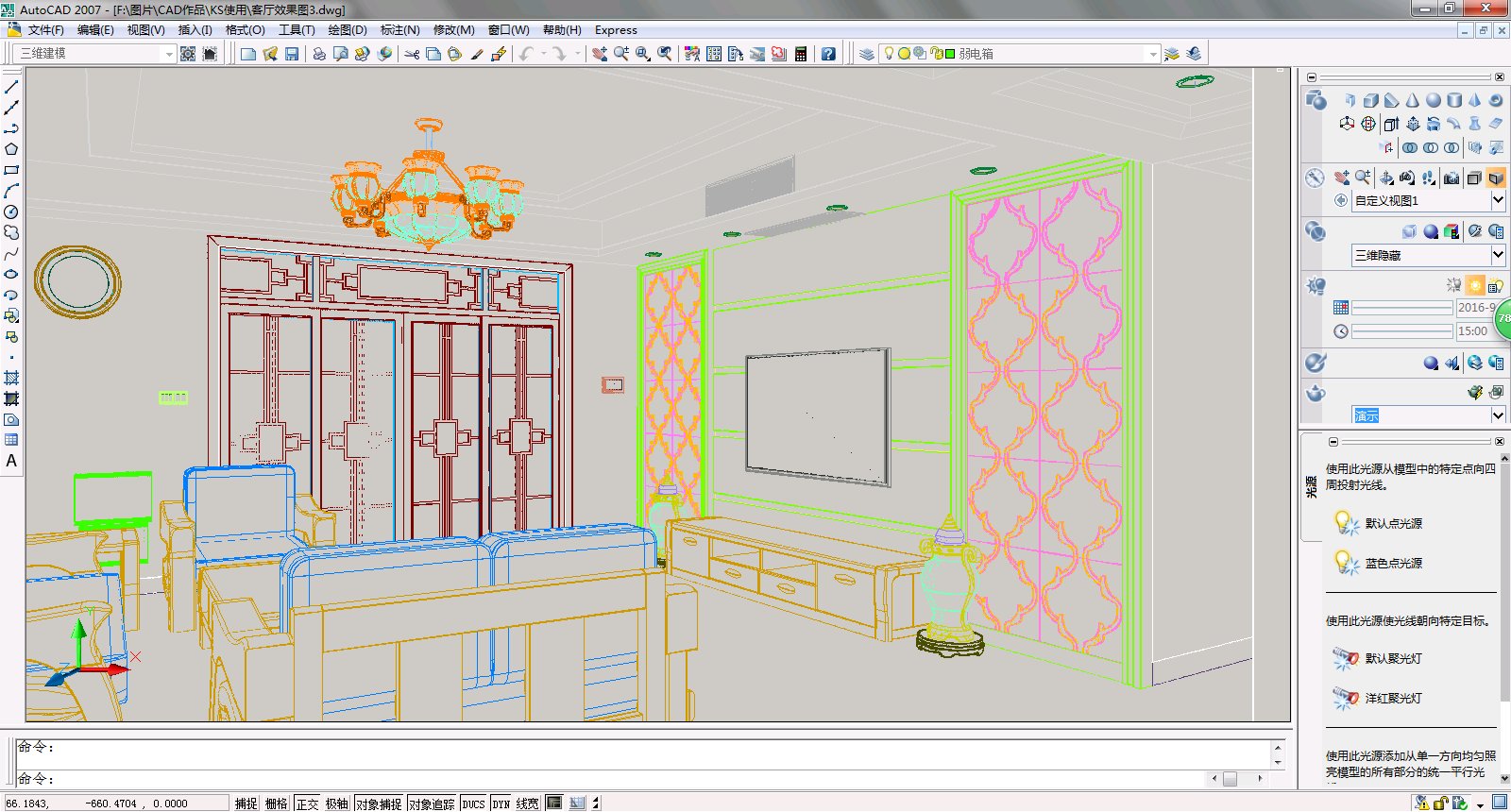Select the Polygon draw tool
The image size is (1511, 812).
11,149
